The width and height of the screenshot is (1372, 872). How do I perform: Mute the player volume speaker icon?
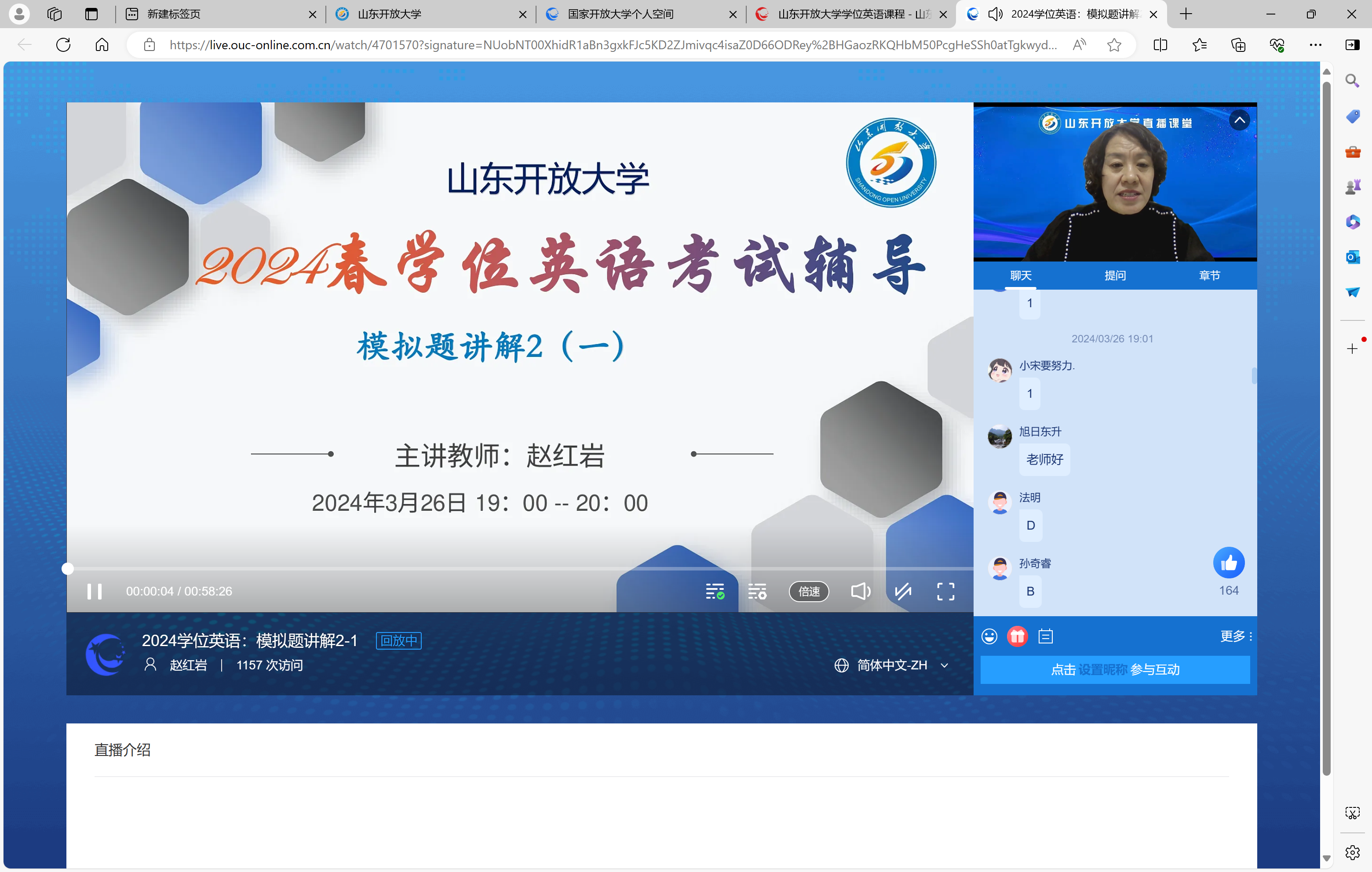860,591
